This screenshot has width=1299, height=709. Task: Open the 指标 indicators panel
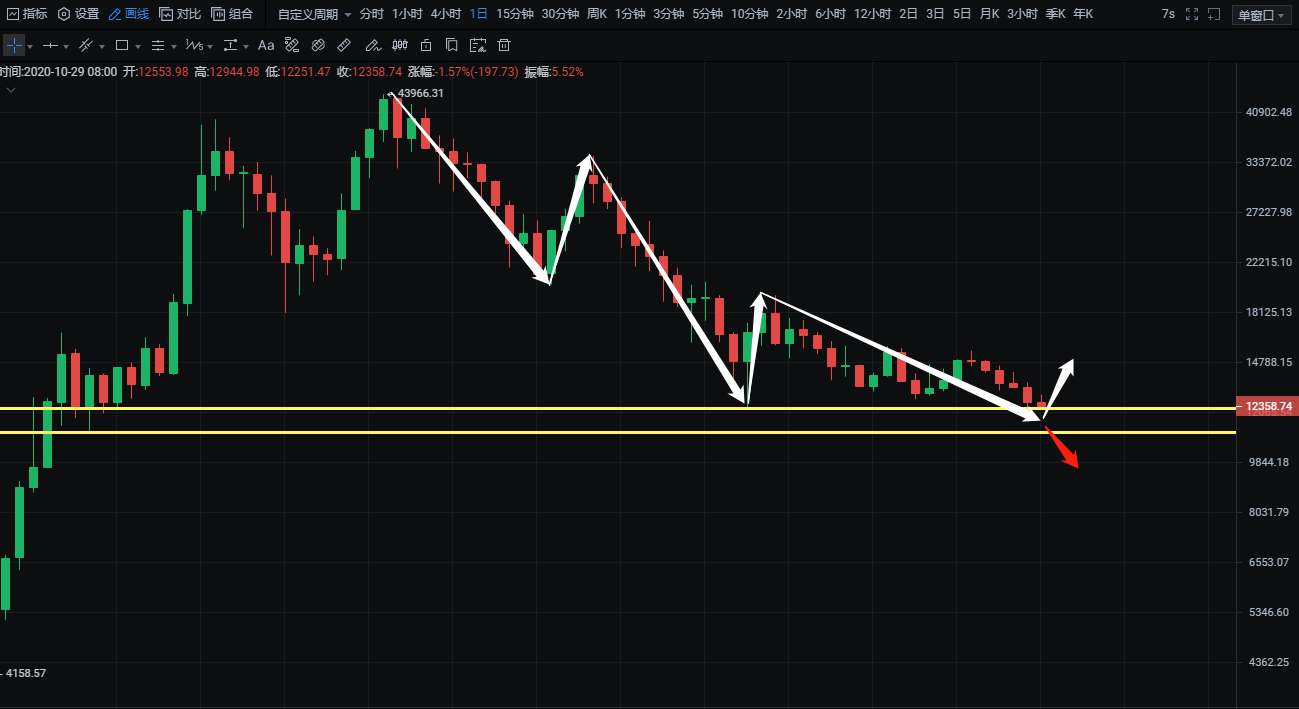(x=27, y=14)
